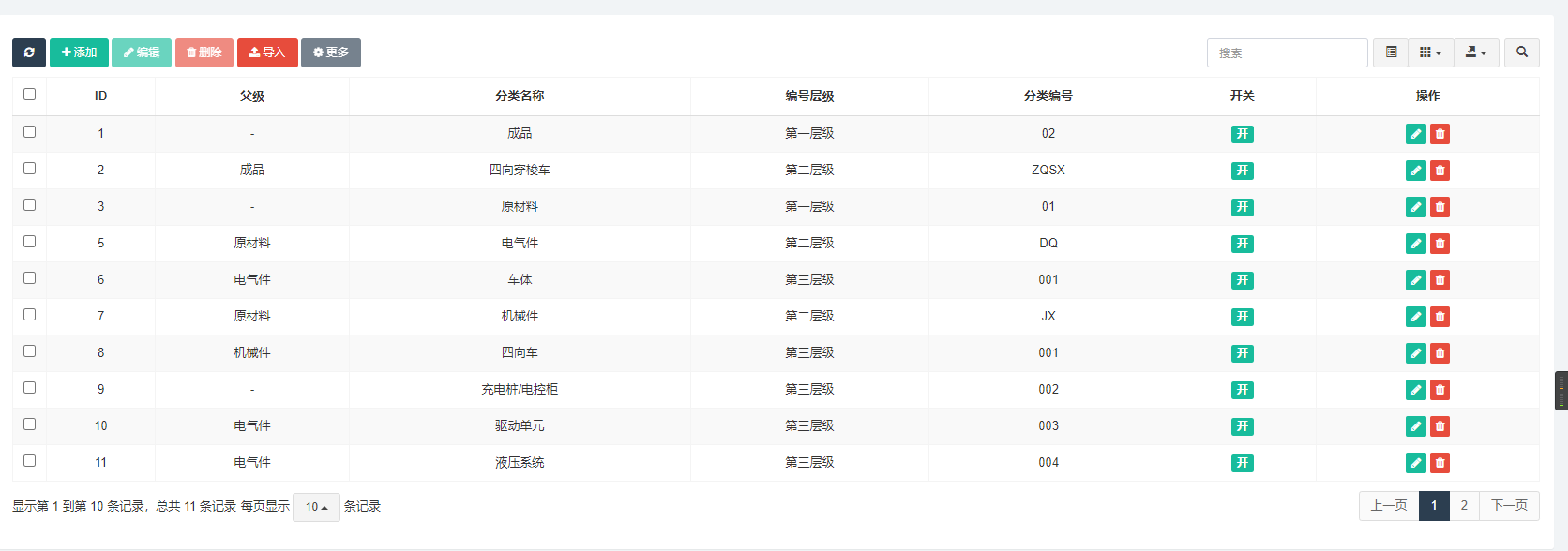Delete the 车体 row with trash icon
Viewport: 1568px width, 551px height.
(1440, 280)
